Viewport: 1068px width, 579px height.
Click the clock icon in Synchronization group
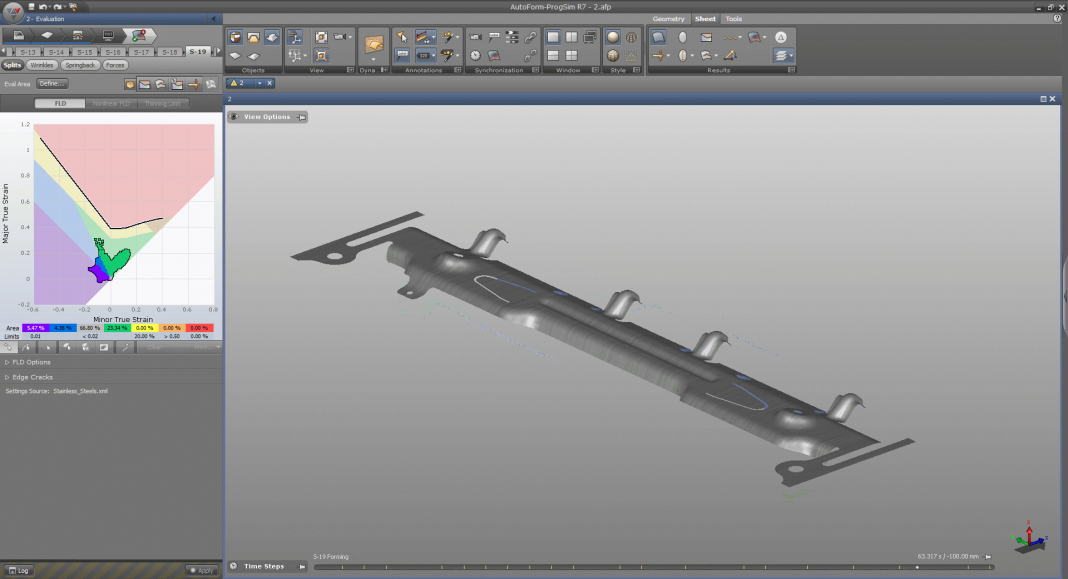(x=475, y=56)
